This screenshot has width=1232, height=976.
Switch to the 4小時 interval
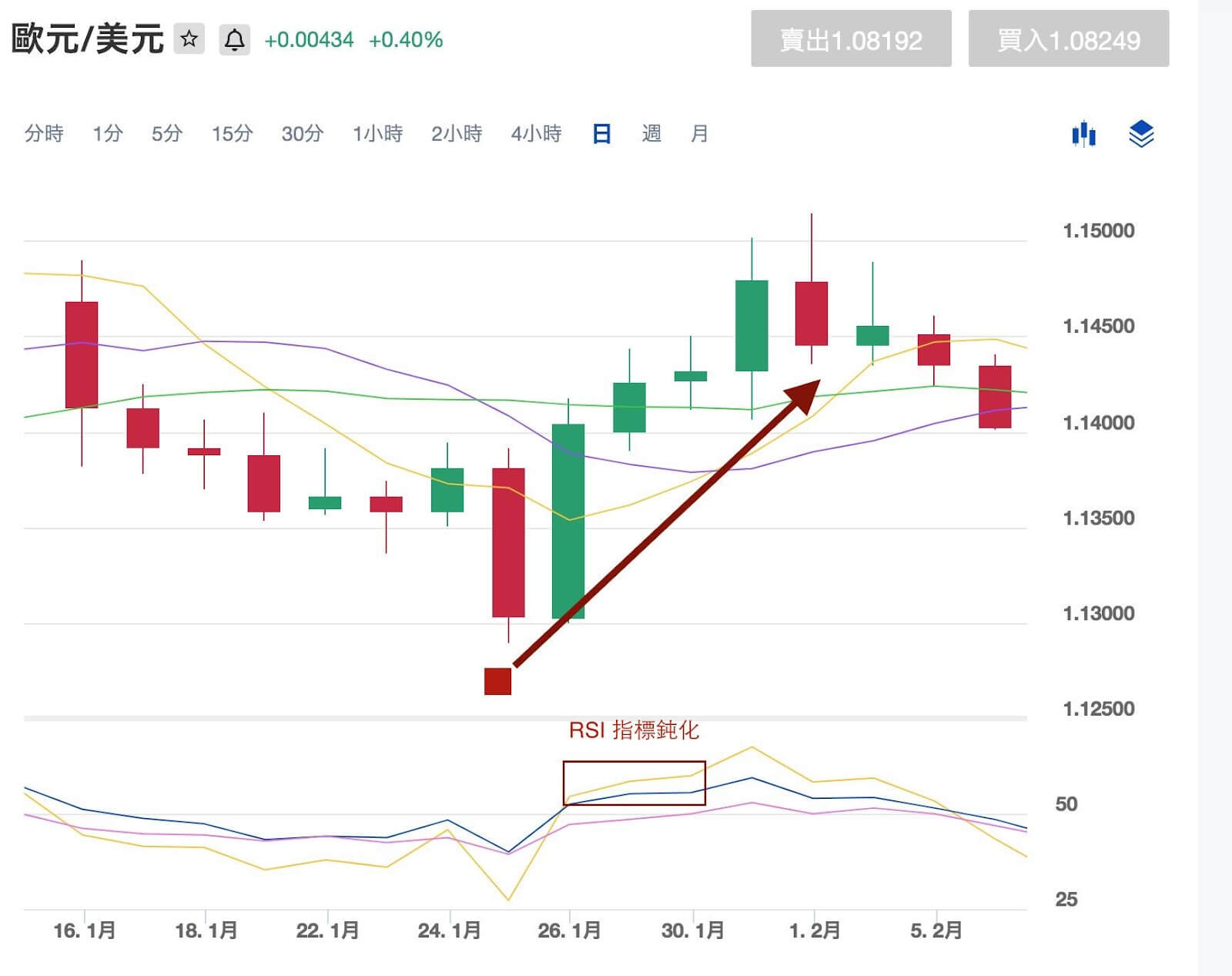(536, 133)
